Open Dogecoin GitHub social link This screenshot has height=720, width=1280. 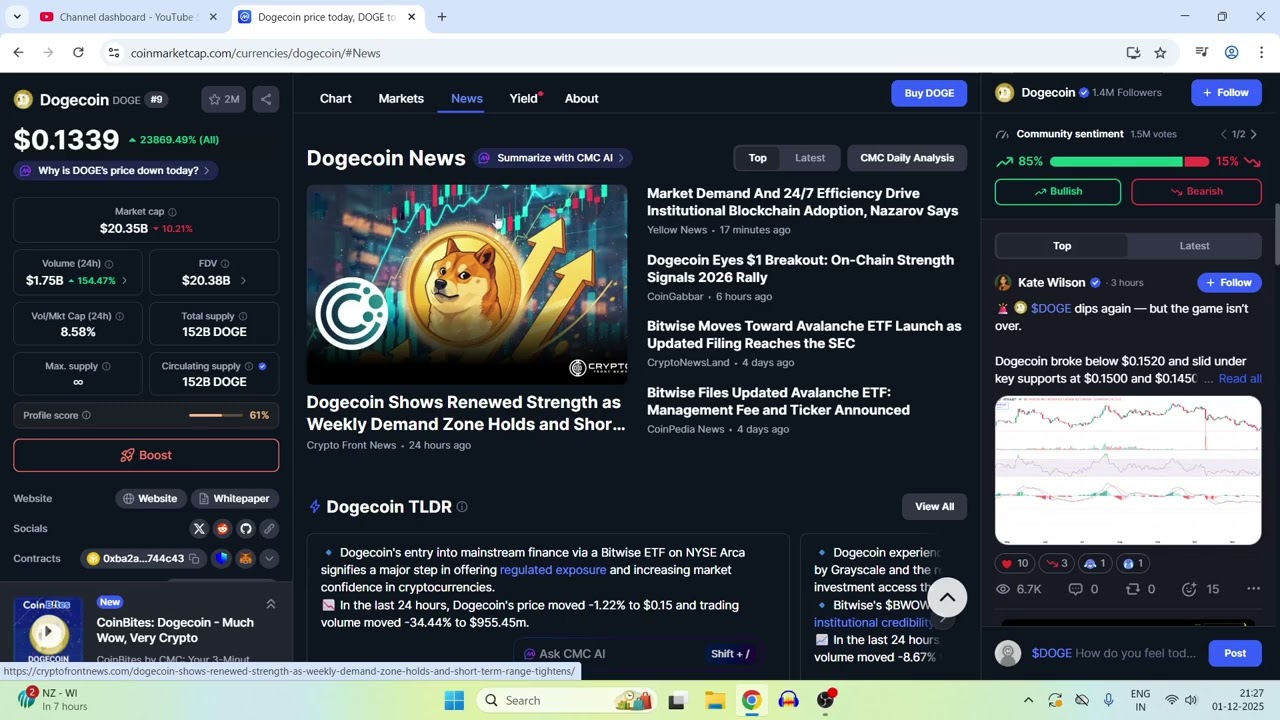[x=245, y=528]
